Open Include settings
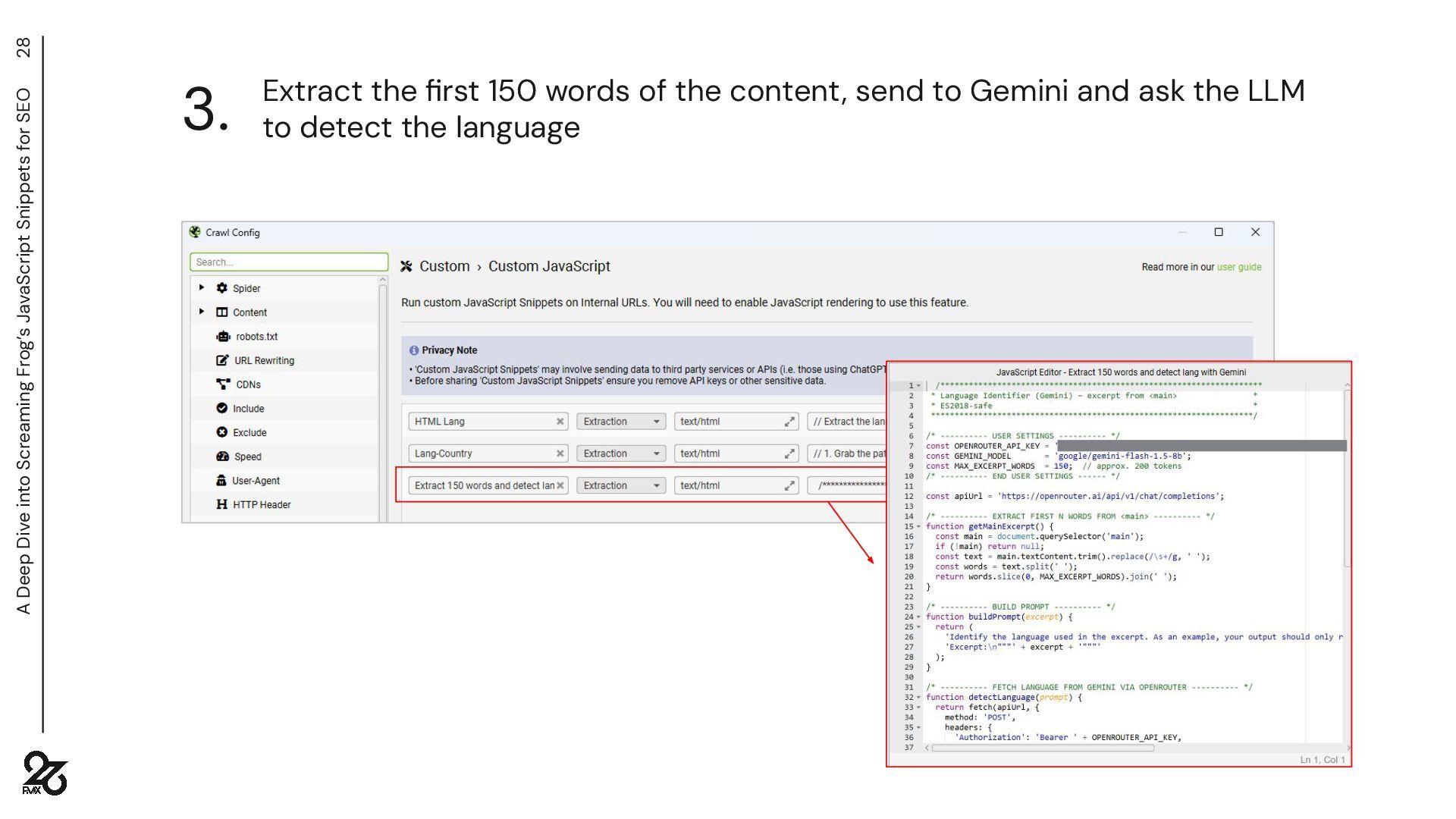 (x=248, y=409)
